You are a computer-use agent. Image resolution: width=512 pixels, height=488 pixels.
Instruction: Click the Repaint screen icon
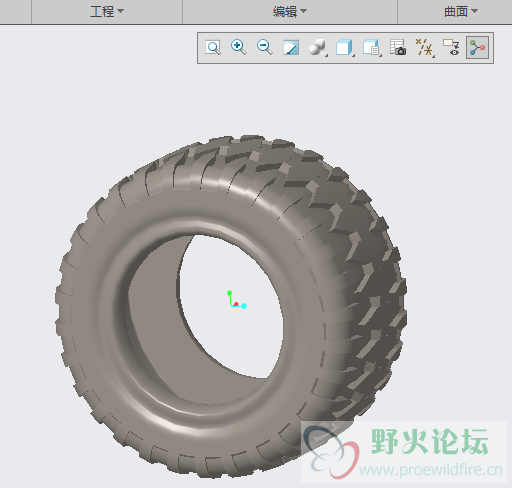click(291, 48)
